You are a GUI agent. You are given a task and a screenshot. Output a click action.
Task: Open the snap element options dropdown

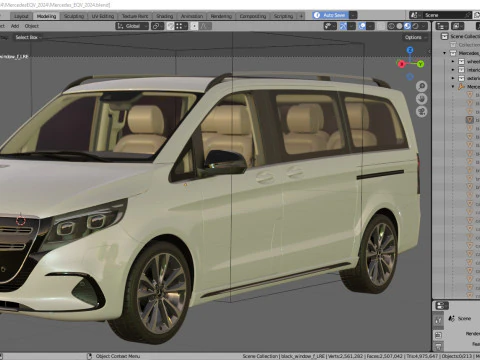point(181,26)
